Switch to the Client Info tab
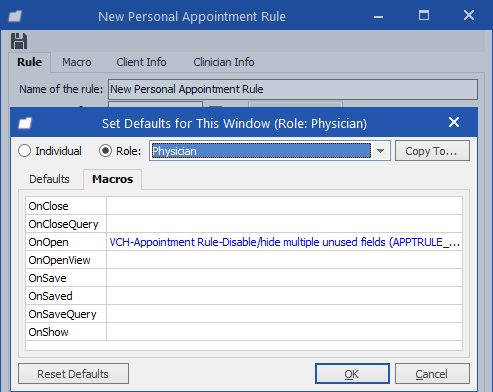 [141, 62]
